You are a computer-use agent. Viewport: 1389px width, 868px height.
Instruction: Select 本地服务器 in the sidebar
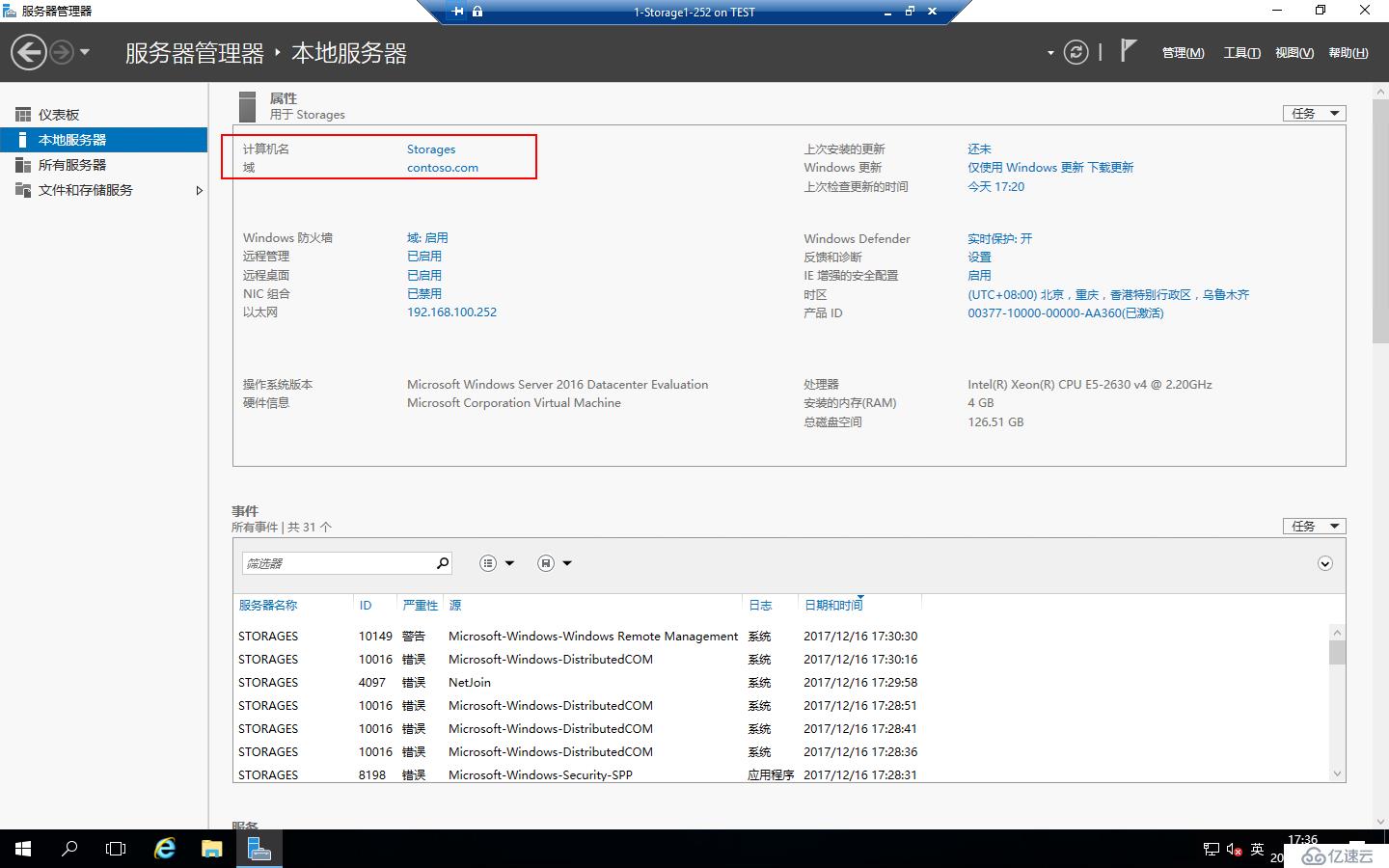103,140
